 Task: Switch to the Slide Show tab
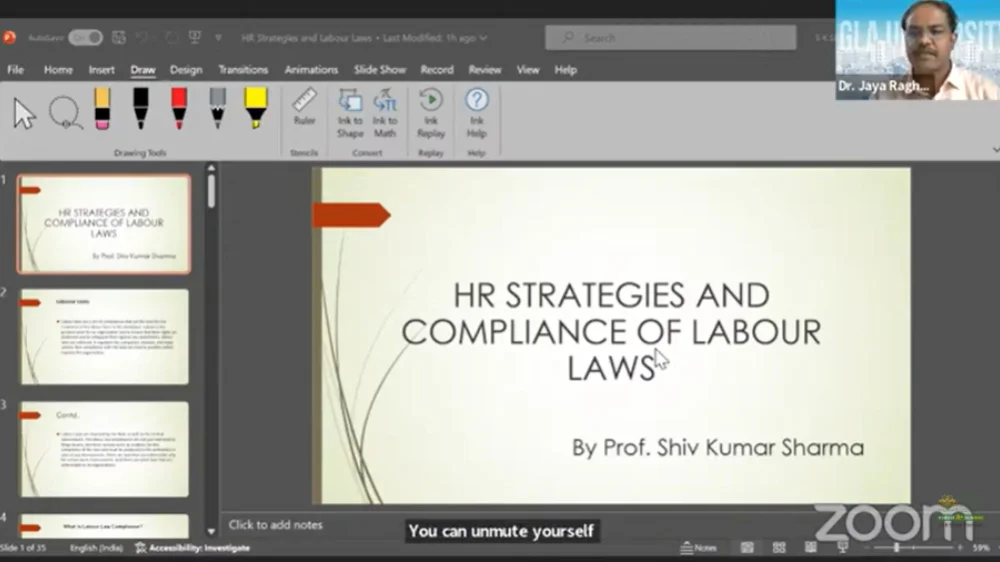pos(379,70)
